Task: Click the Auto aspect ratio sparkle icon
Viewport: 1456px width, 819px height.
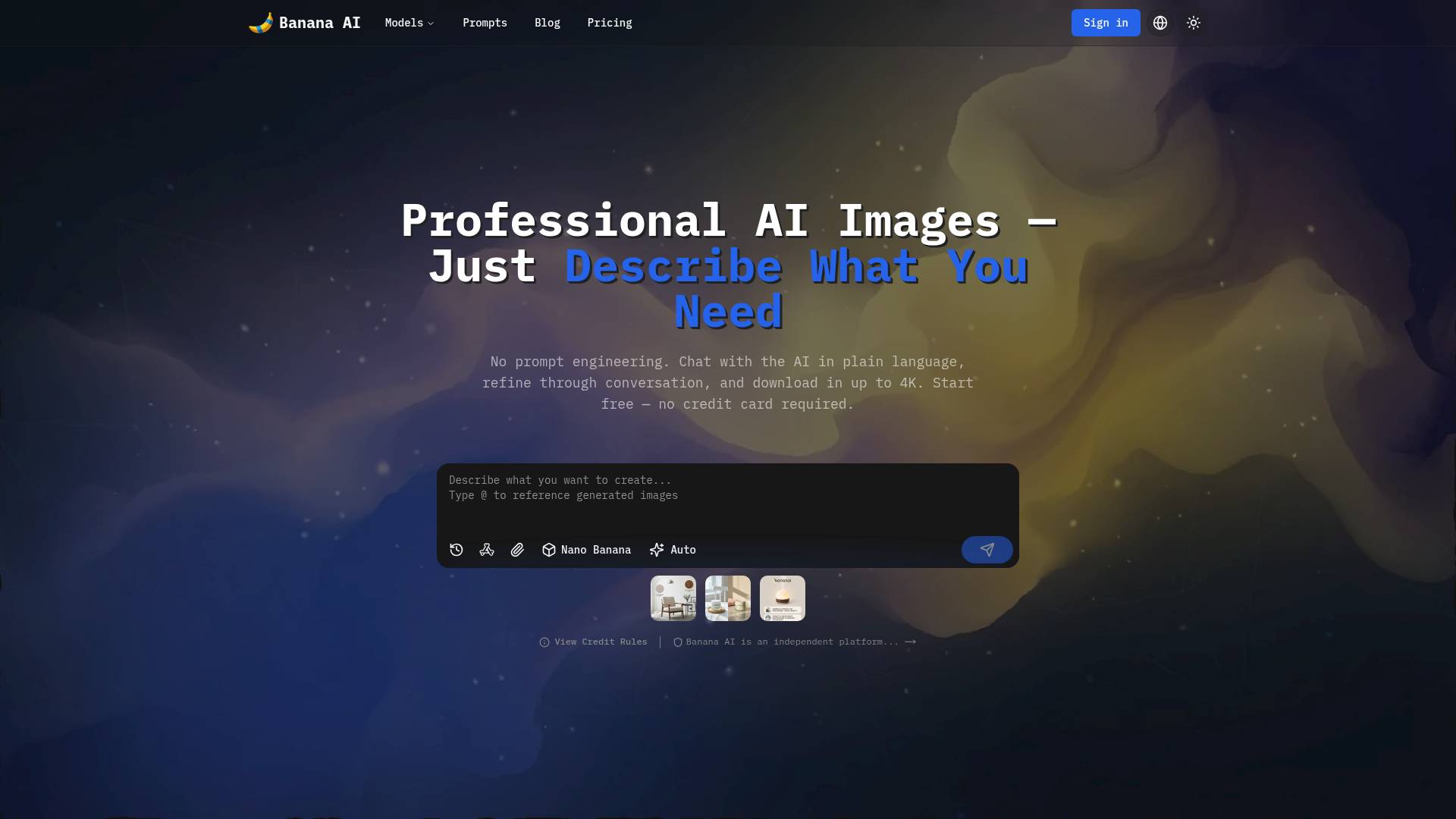Action: (x=656, y=549)
